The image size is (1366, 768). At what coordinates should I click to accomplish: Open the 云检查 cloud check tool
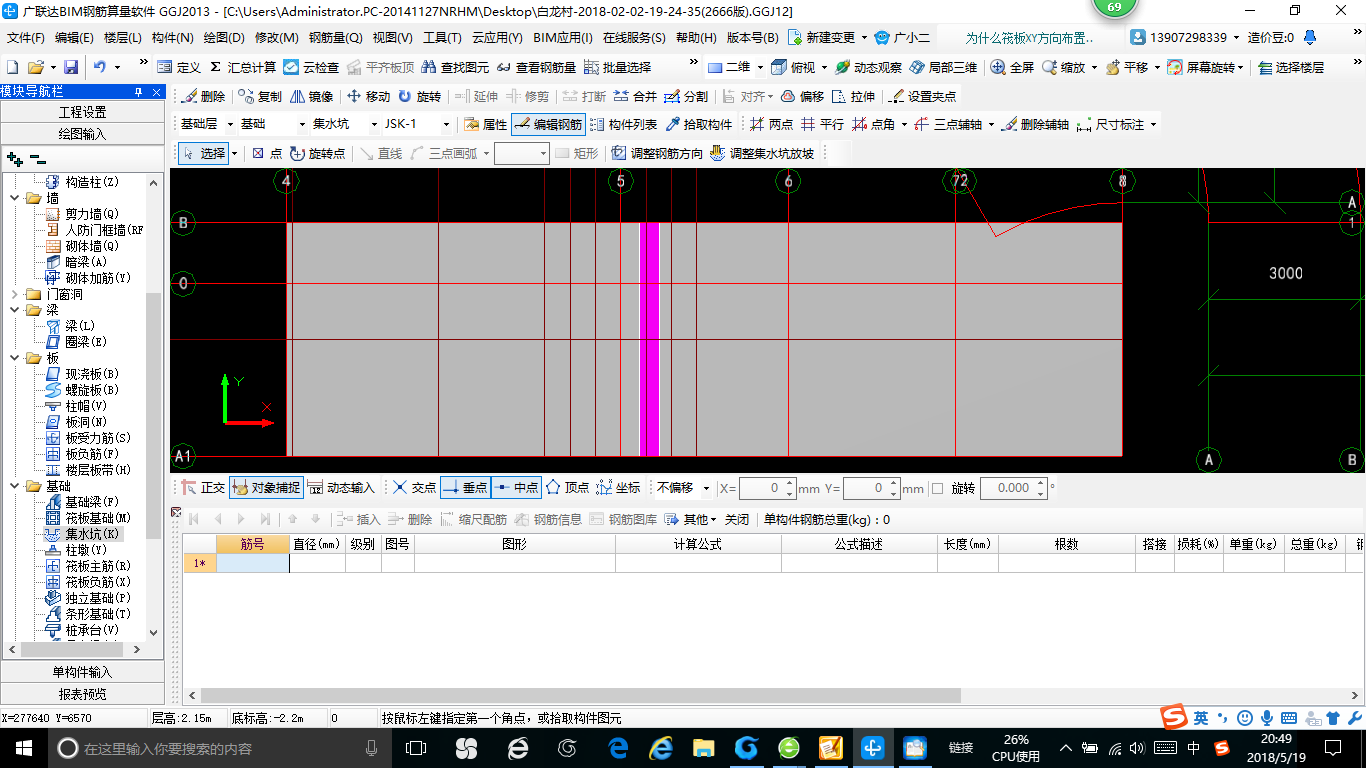311,67
